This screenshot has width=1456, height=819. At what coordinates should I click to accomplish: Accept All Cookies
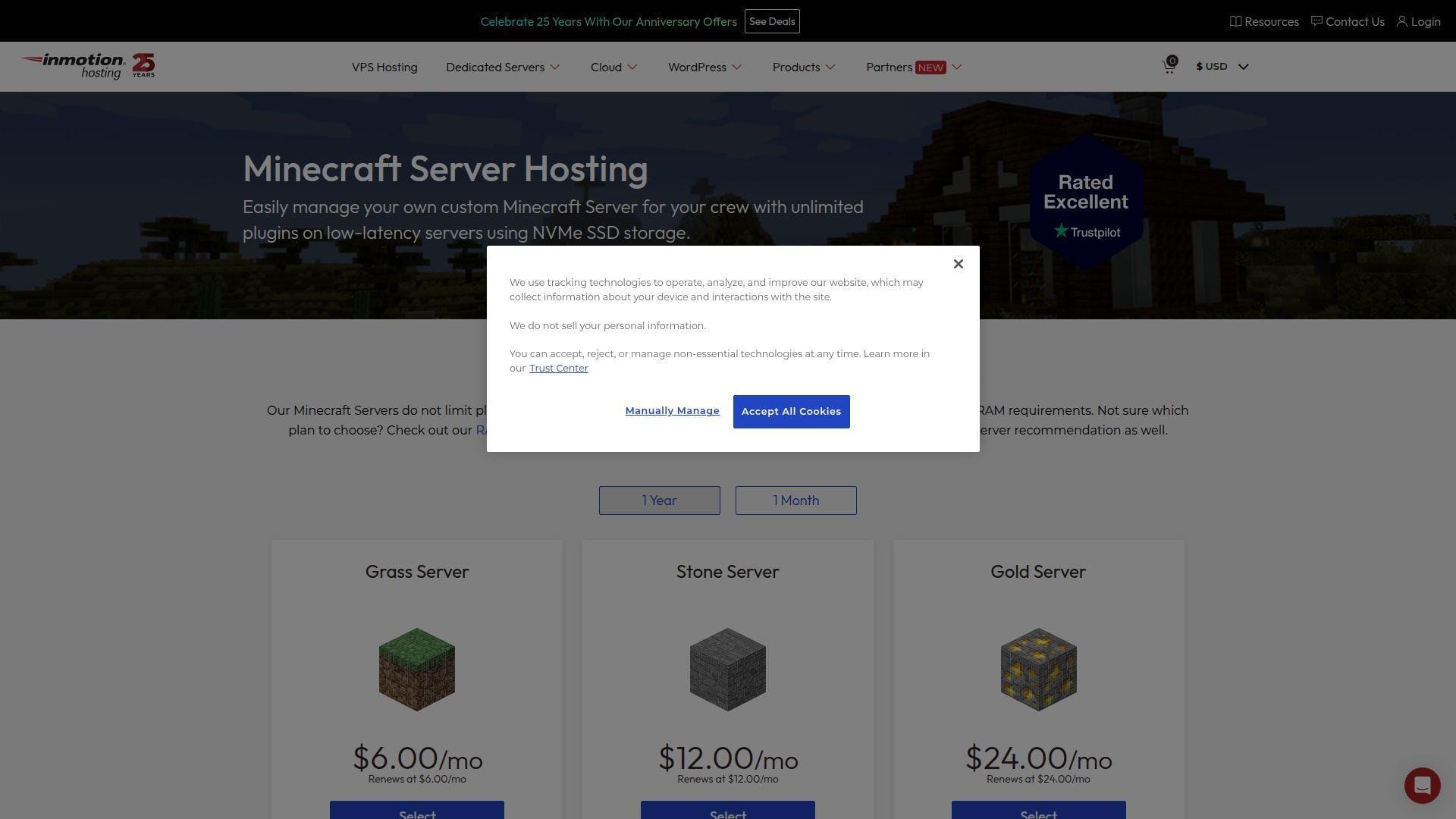pos(791,411)
